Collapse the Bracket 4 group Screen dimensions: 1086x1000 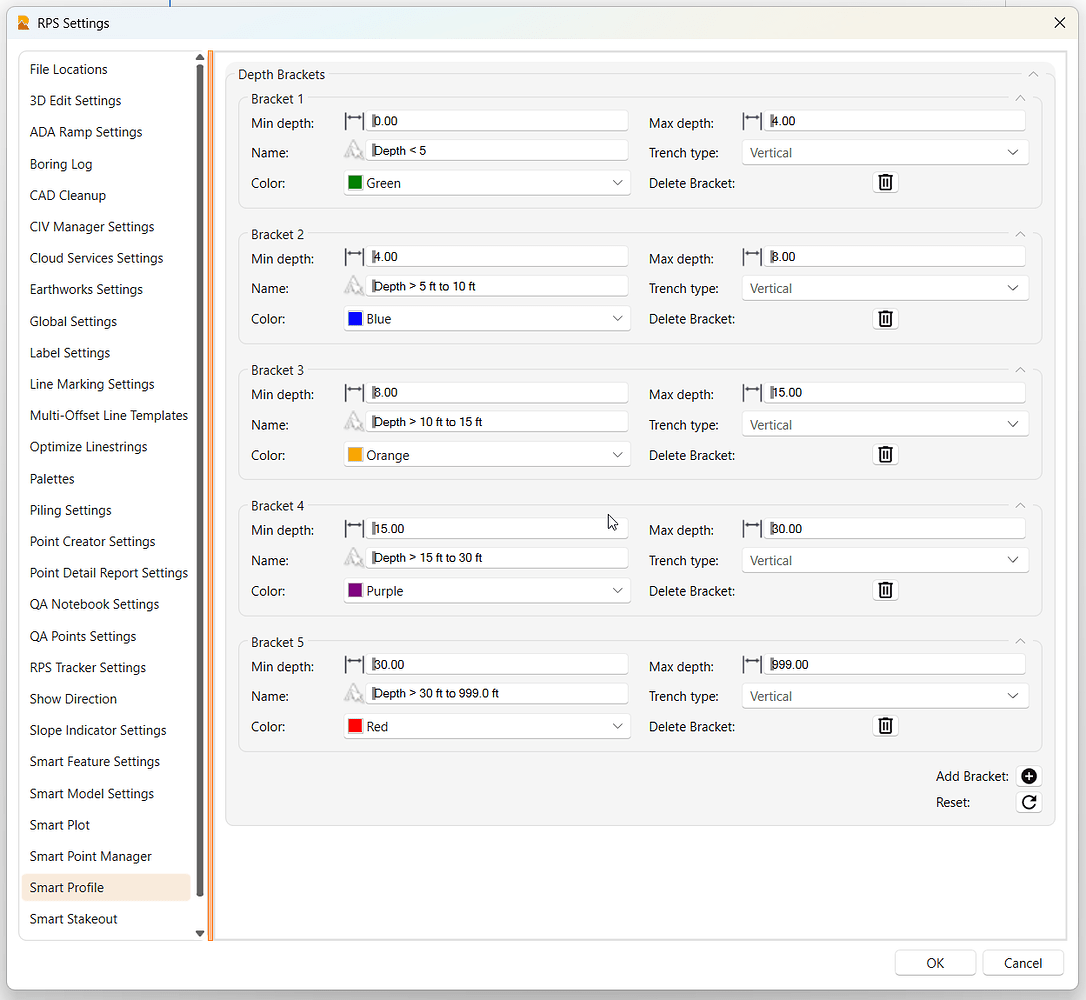click(1020, 506)
